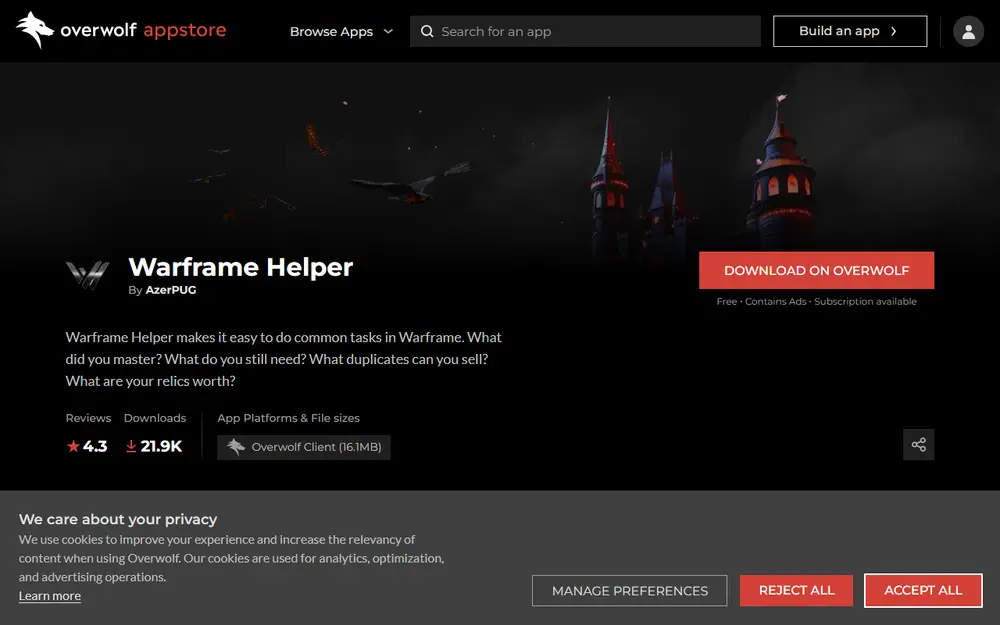The height and width of the screenshot is (625, 1000).
Task: Open the Build an app button
Action: (x=849, y=31)
